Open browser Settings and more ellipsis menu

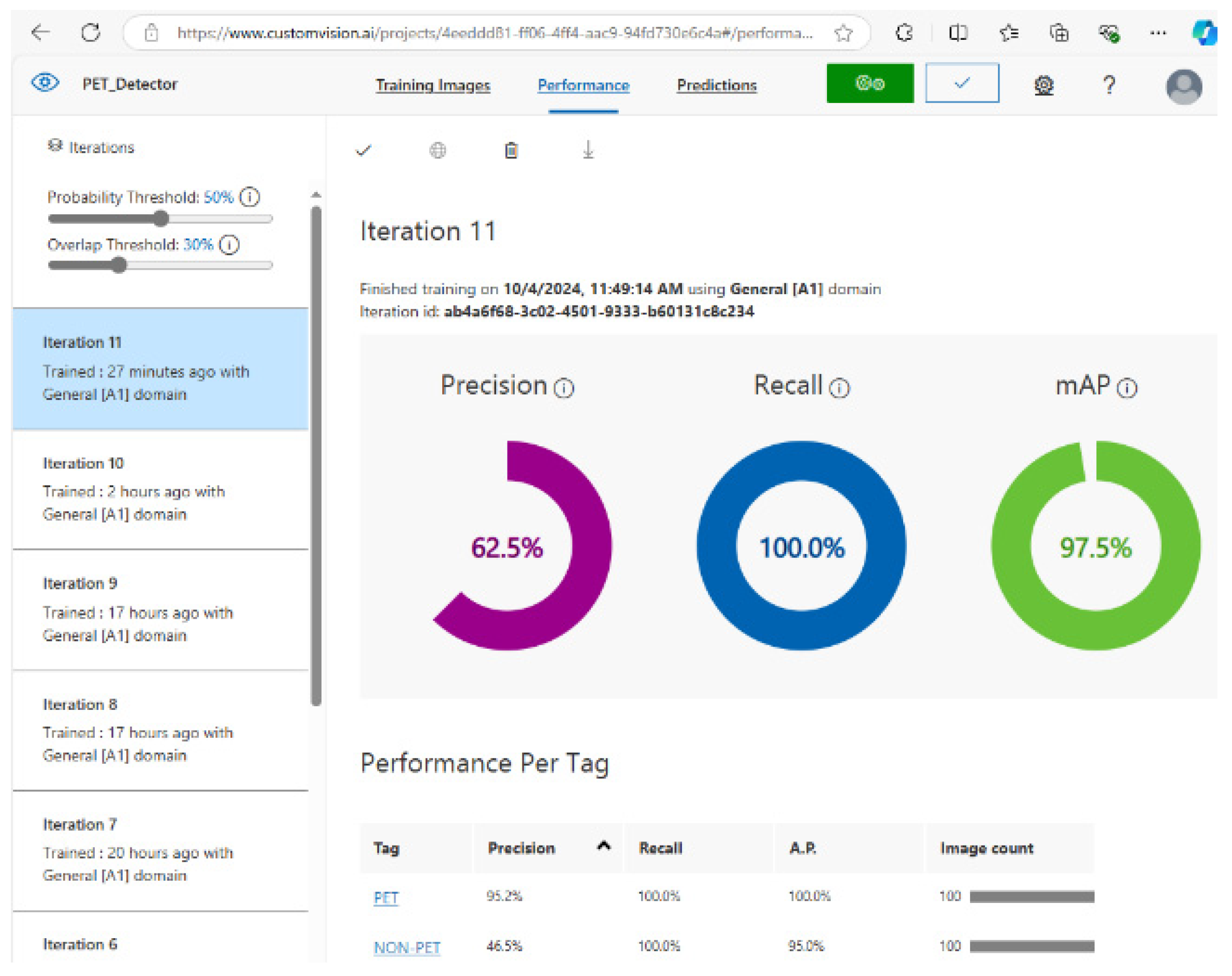[x=1158, y=33]
